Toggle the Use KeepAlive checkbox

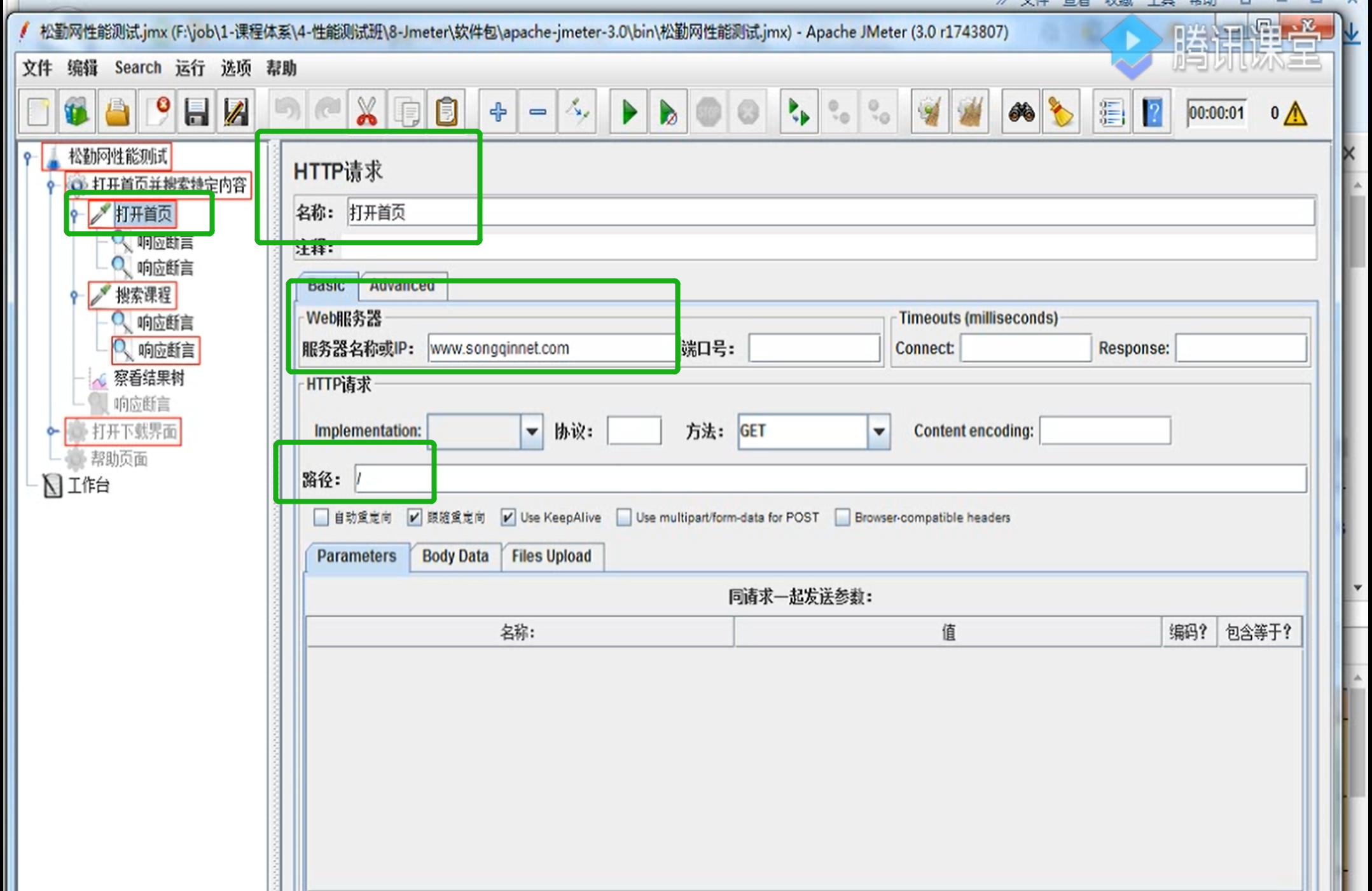pos(508,518)
